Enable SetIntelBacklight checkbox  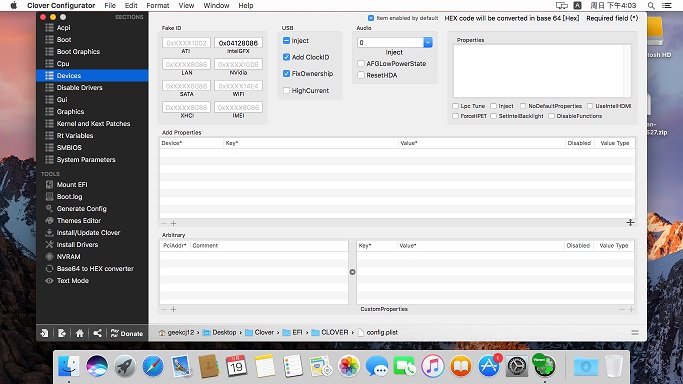pyautogui.click(x=494, y=116)
